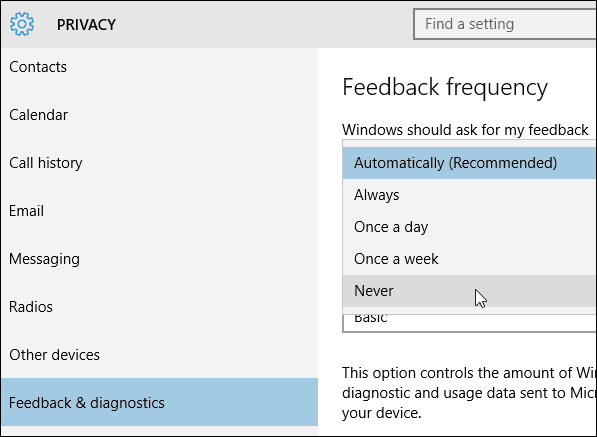Select Never in feedback frequency dropdown
This screenshot has width=597, height=437.
469,291
